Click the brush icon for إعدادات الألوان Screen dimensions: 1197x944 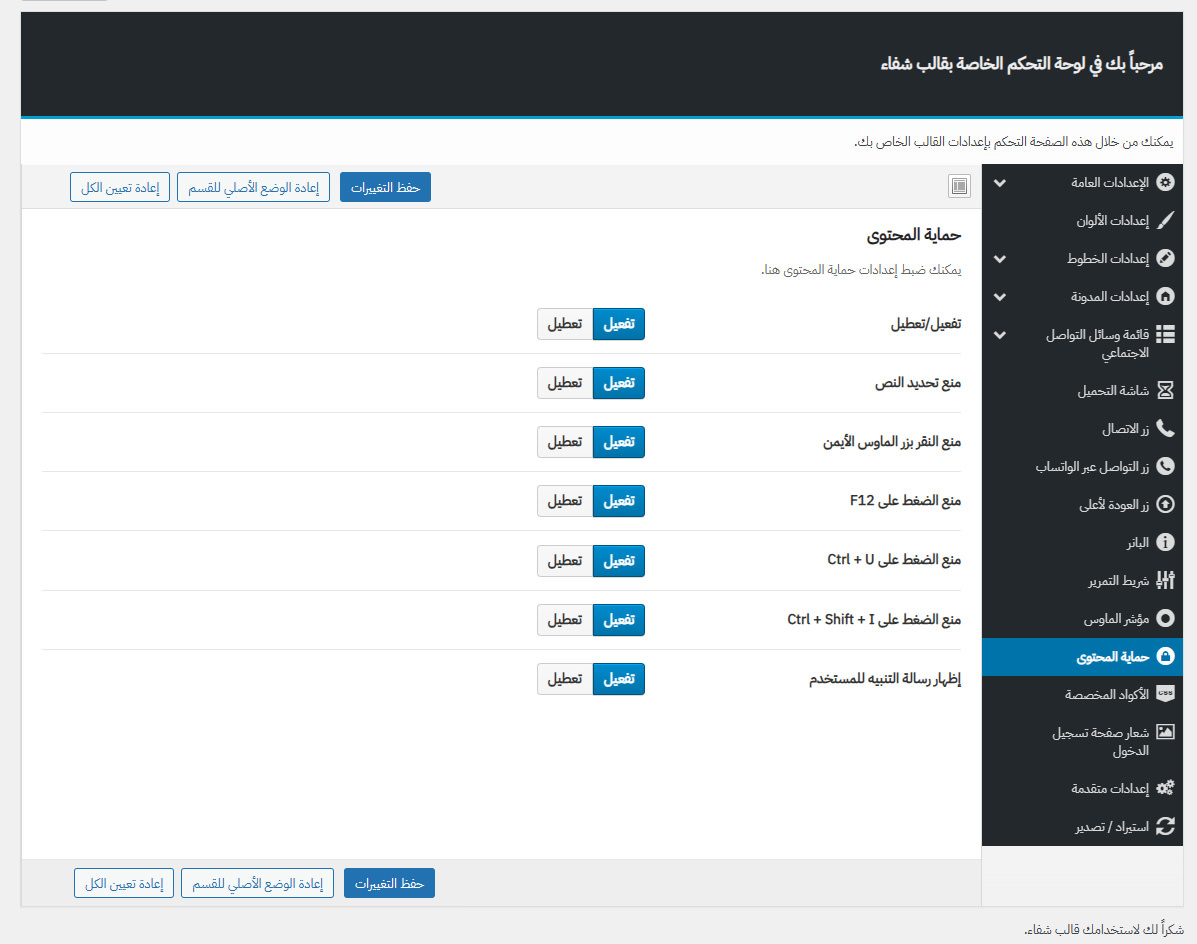(1165, 221)
